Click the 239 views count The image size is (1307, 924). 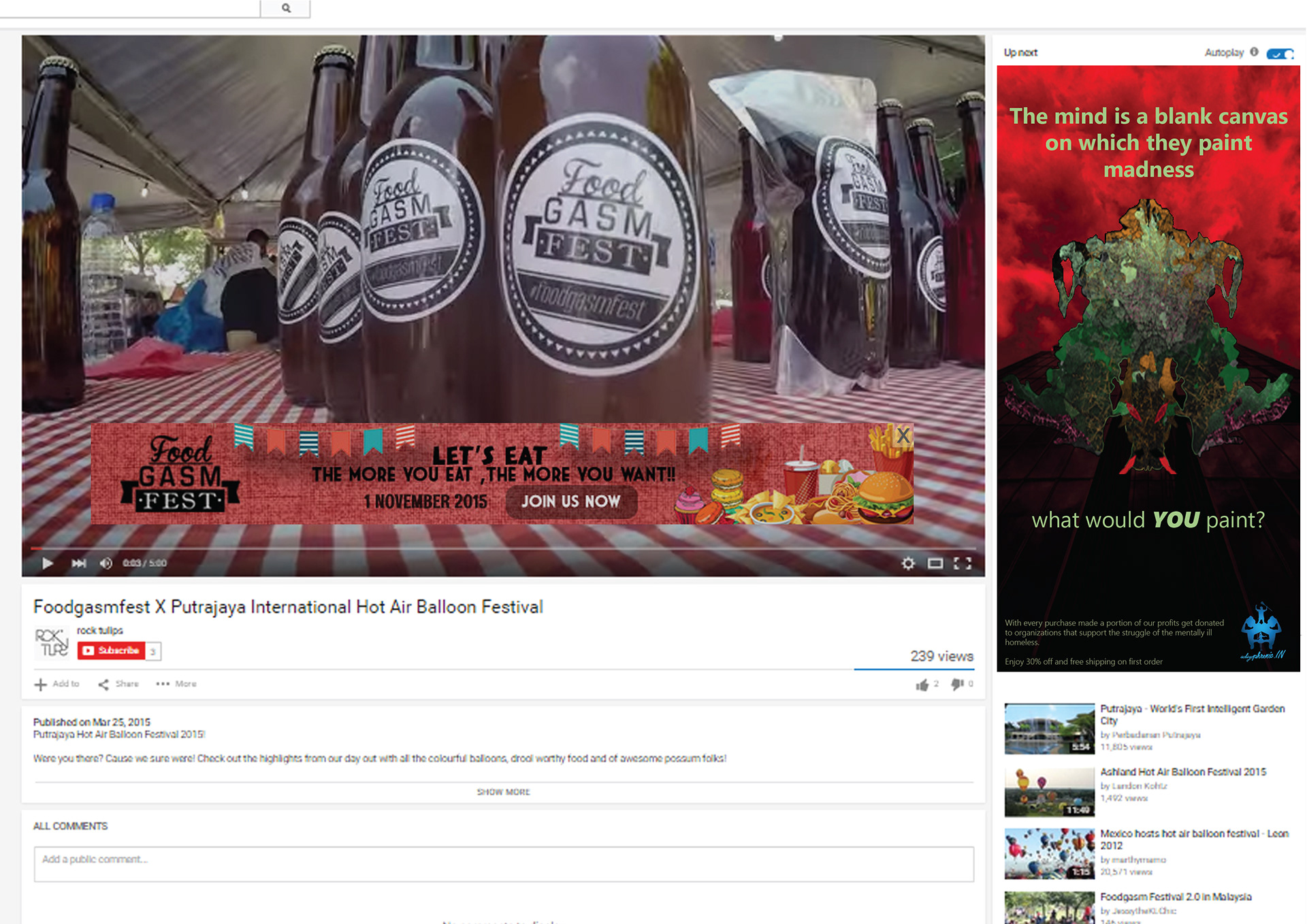[x=942, y=657]
